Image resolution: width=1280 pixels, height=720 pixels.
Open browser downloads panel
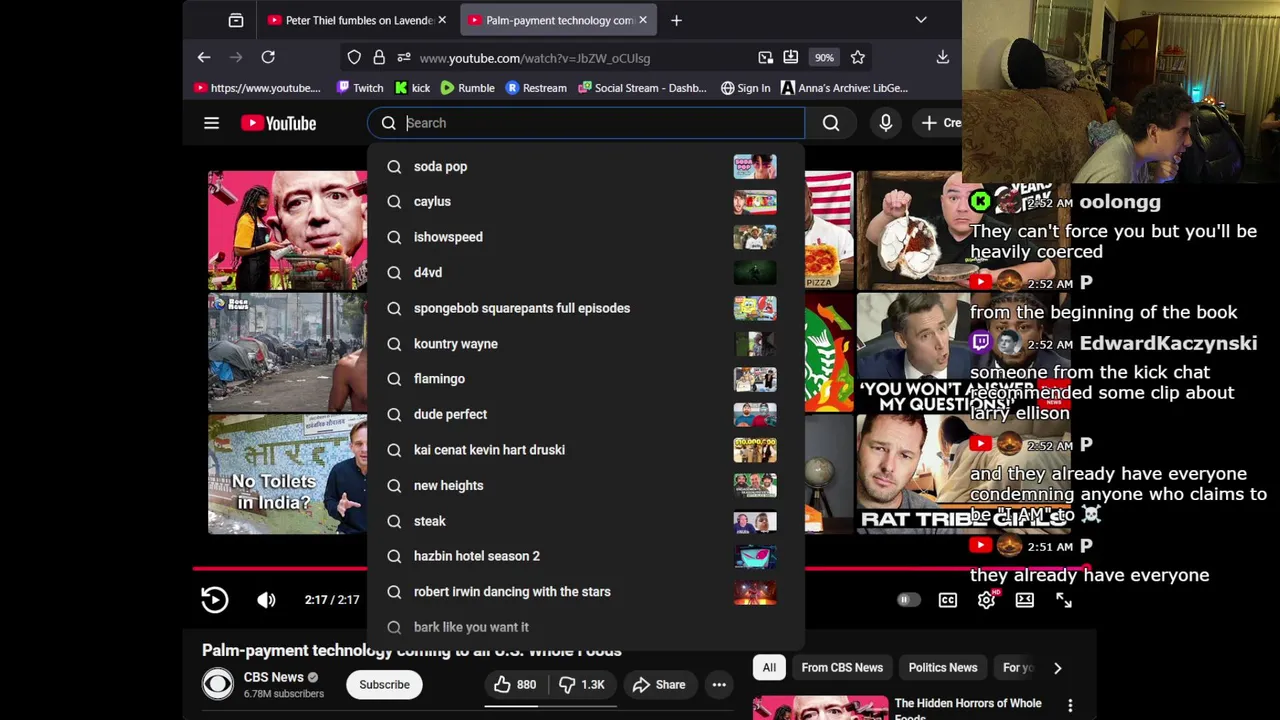pyautogui.click(x=943, y=58)
